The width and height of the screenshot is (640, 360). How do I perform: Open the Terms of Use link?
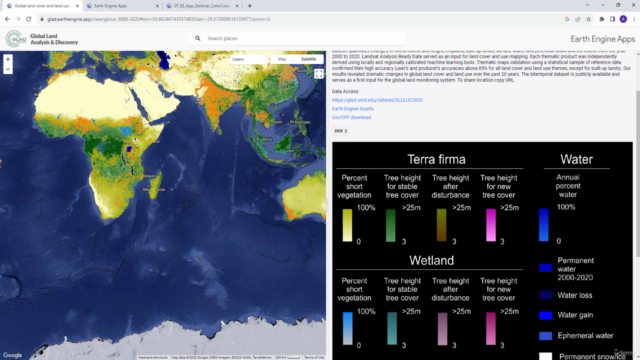[314, 358]
